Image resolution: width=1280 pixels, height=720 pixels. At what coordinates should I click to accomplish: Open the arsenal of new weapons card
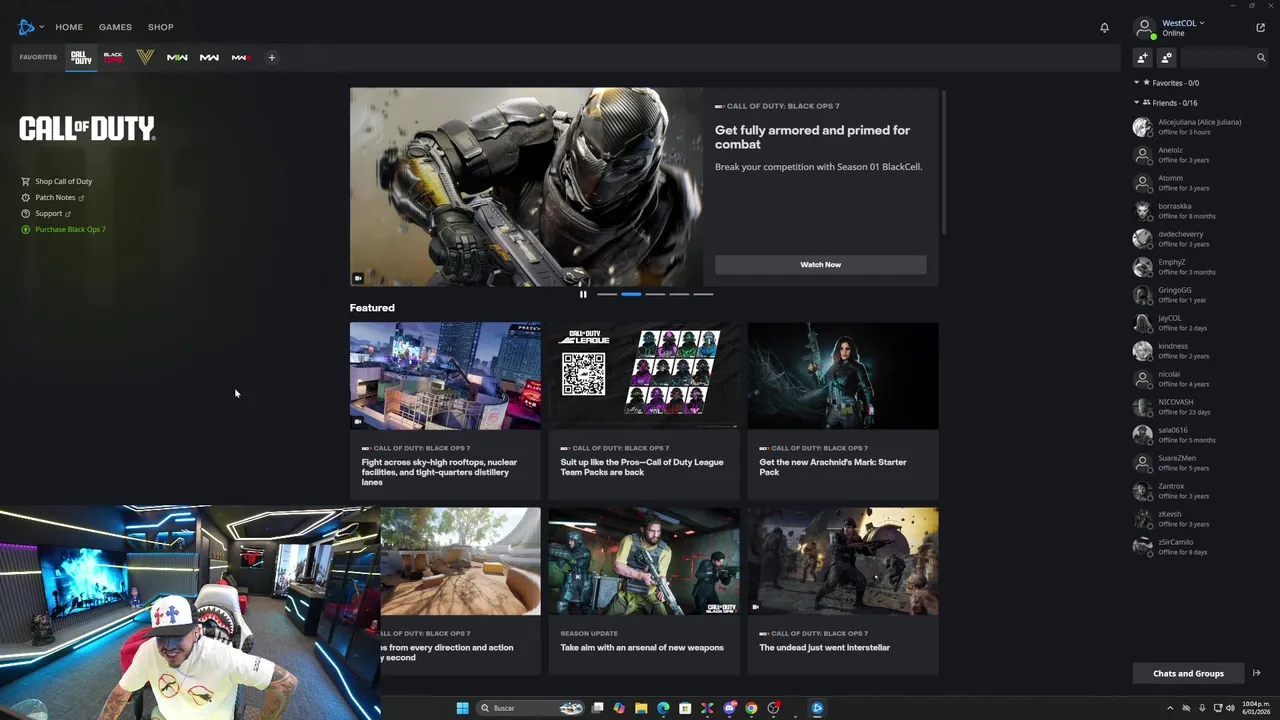(643, 590)
